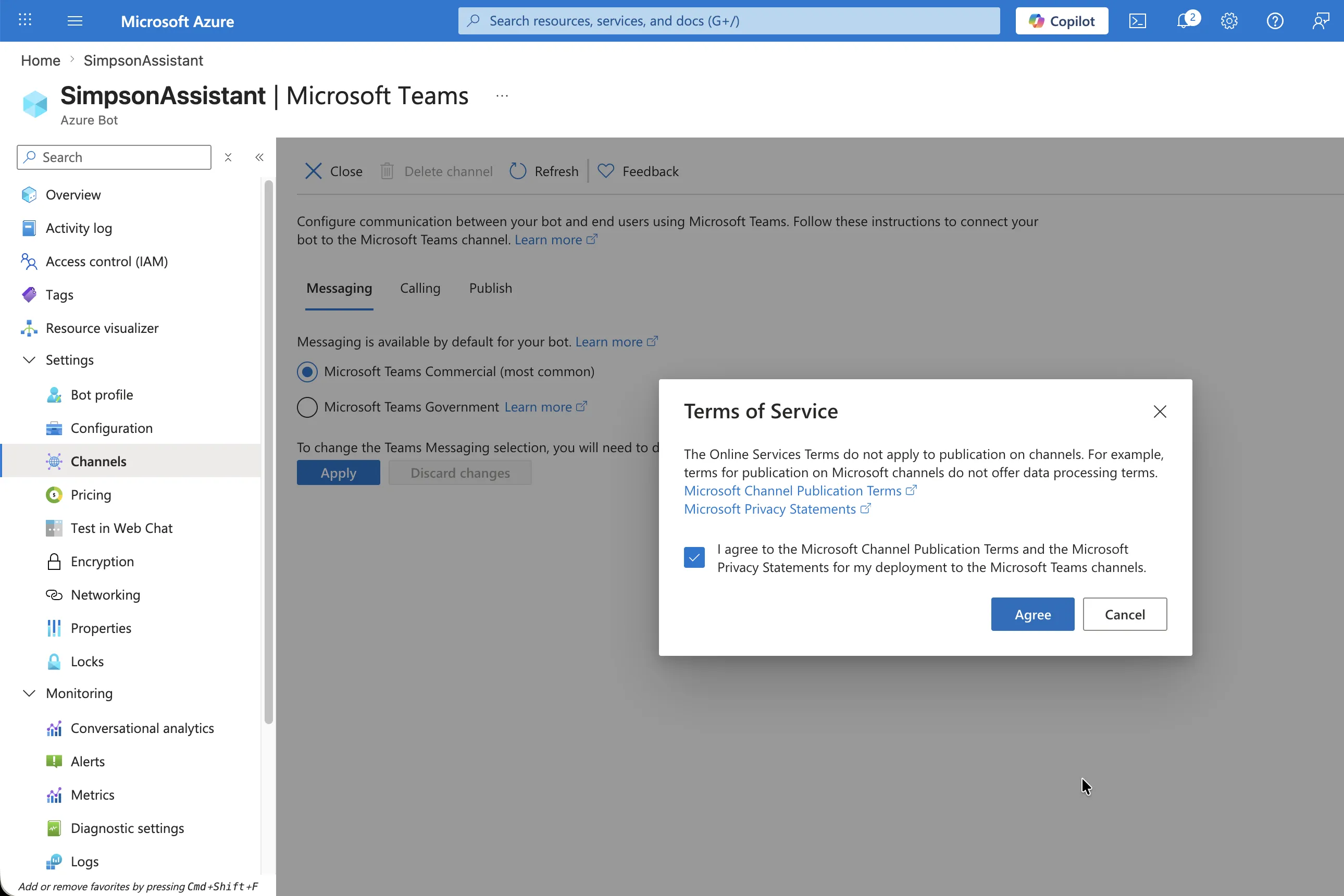Select Microsoft Teams Commercial radio button
Screen dimensions: 1344x896
[307, 372]
